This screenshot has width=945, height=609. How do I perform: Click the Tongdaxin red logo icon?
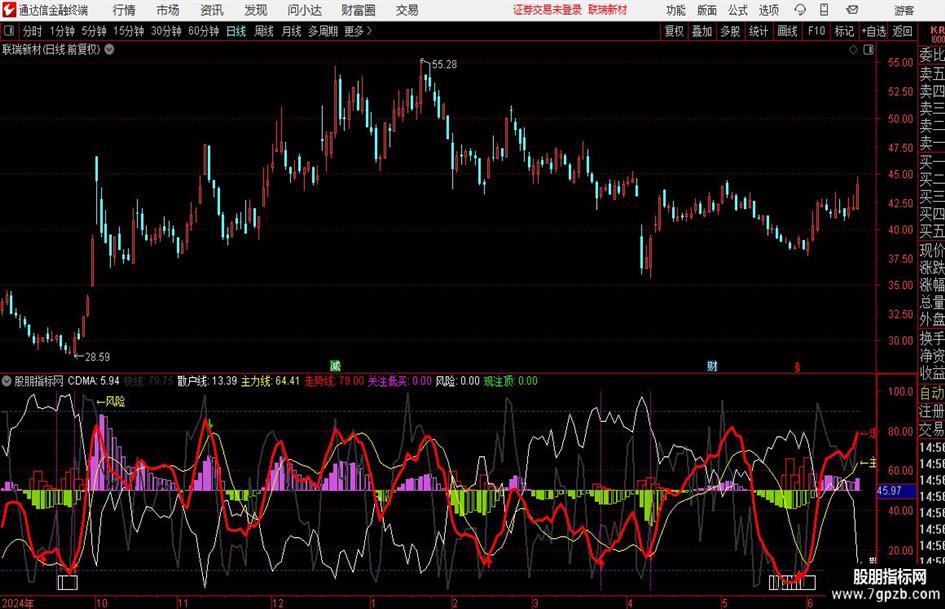tap(8, 10)
